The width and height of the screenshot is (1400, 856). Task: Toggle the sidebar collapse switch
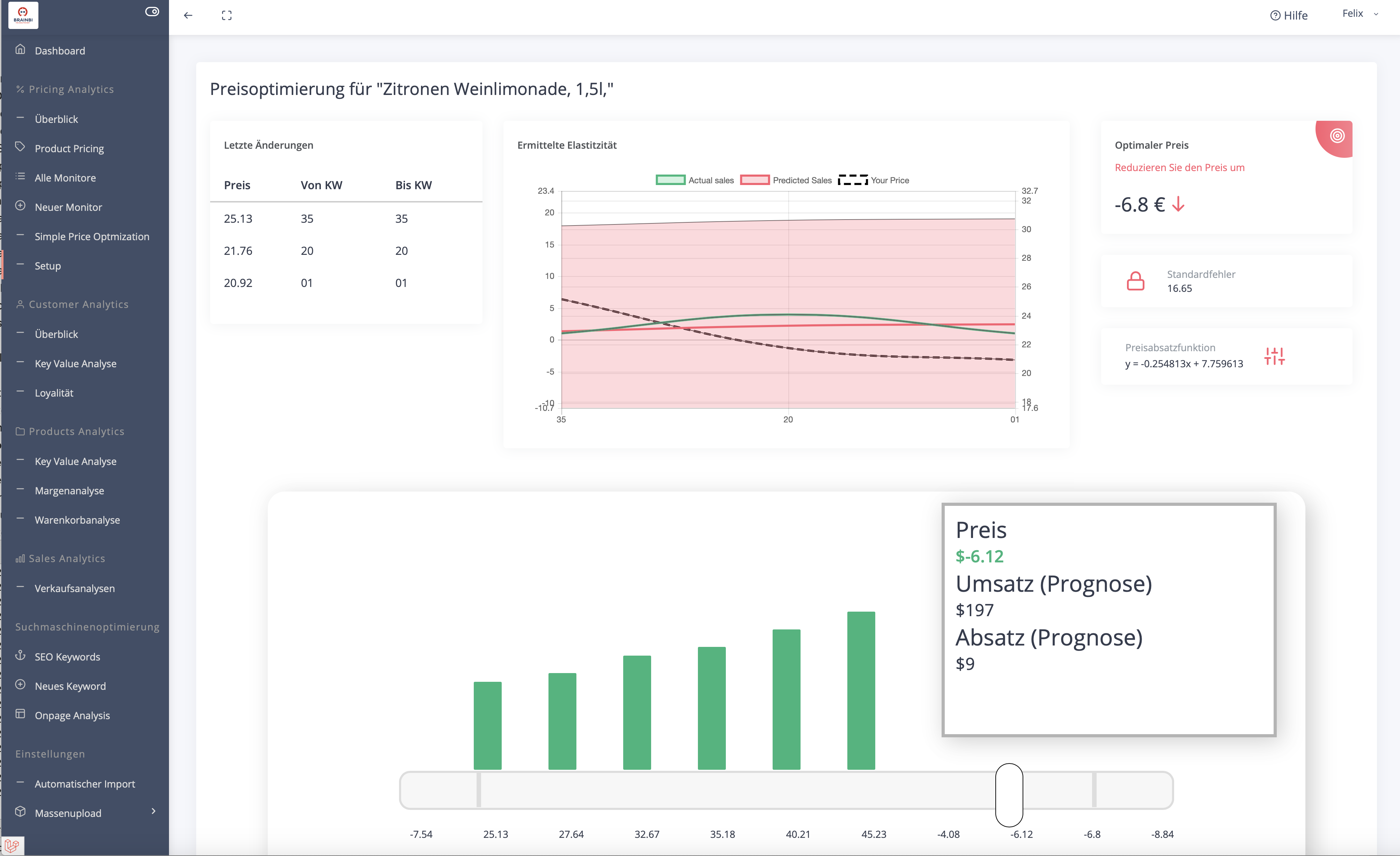pyautogui.click(x=152, y=12)
